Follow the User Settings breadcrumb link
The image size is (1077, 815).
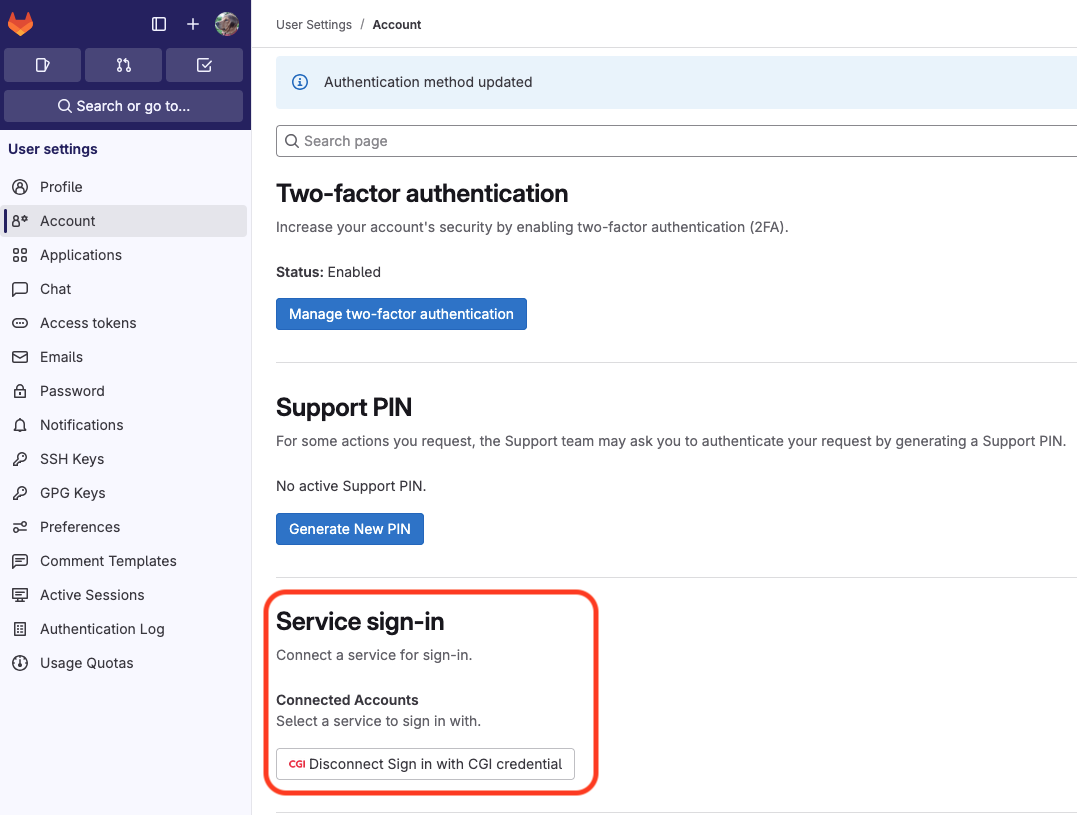[314, 25]
